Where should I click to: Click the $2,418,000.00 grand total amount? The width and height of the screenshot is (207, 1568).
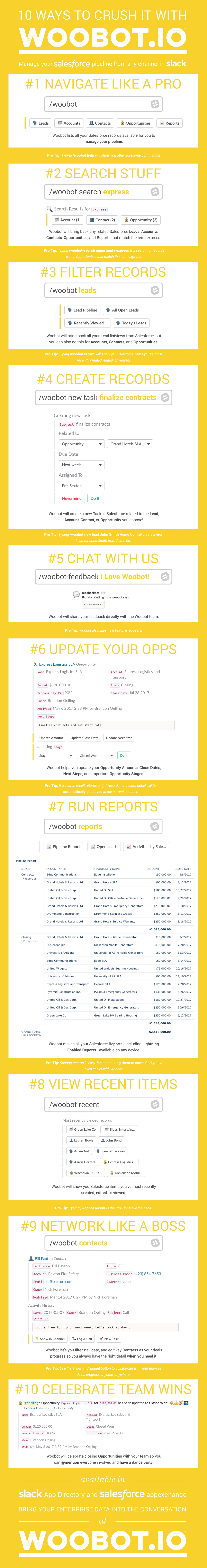coord(160,1032)
